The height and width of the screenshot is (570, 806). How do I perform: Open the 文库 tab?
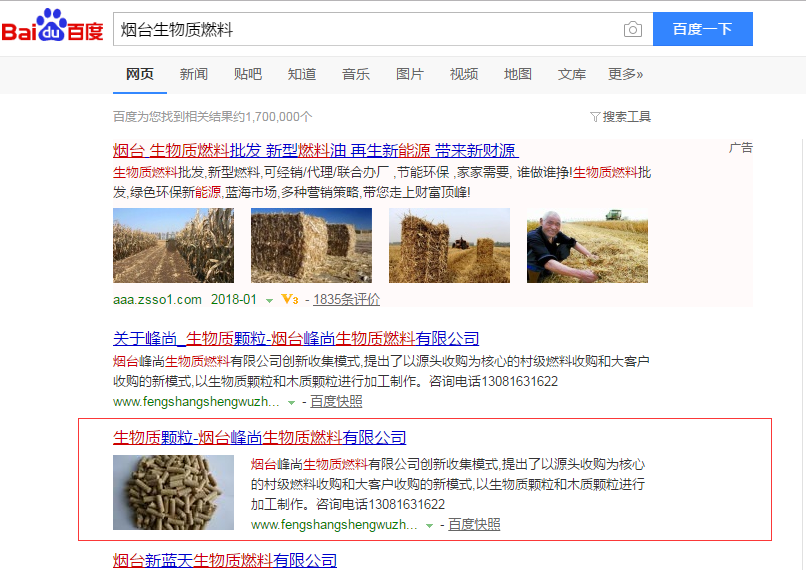tap(572, 74)
